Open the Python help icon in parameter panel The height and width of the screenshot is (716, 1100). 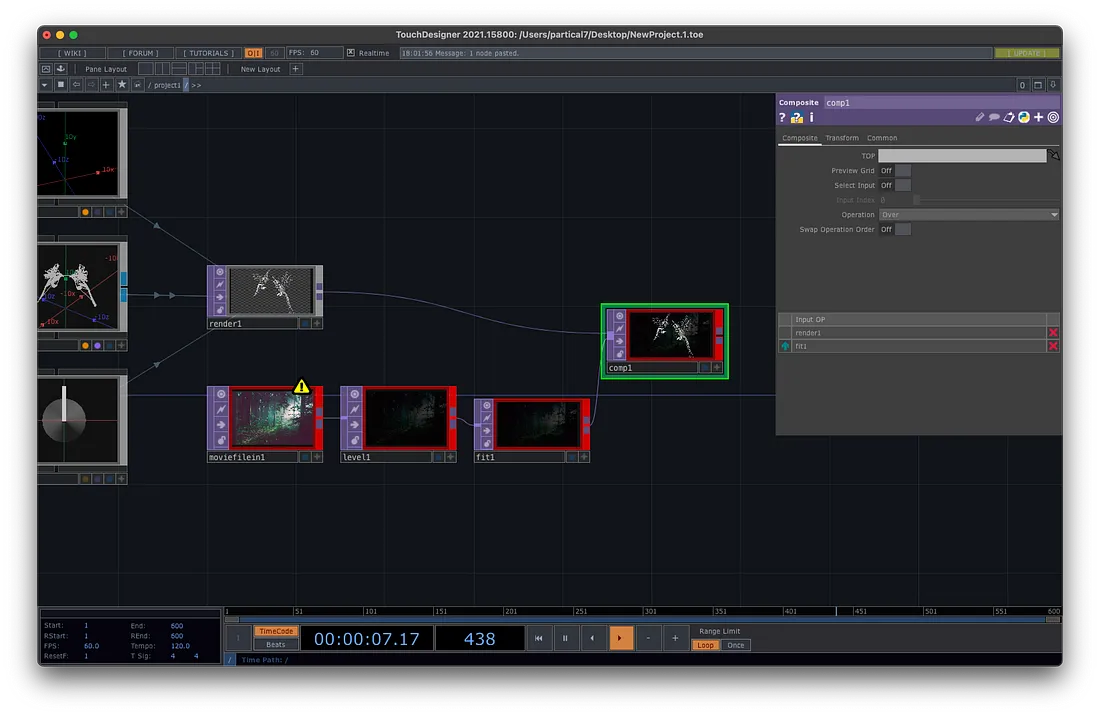tap(797, 118)
